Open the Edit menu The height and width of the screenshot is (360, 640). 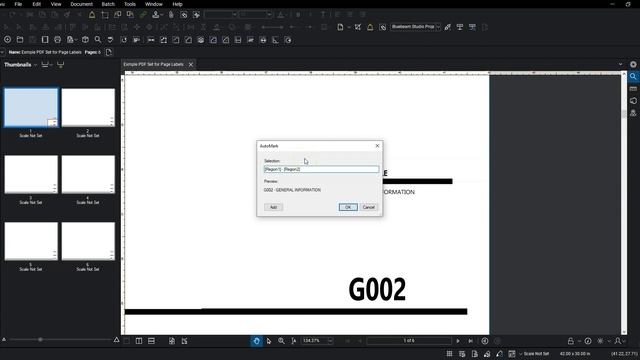tap(37, 4)
